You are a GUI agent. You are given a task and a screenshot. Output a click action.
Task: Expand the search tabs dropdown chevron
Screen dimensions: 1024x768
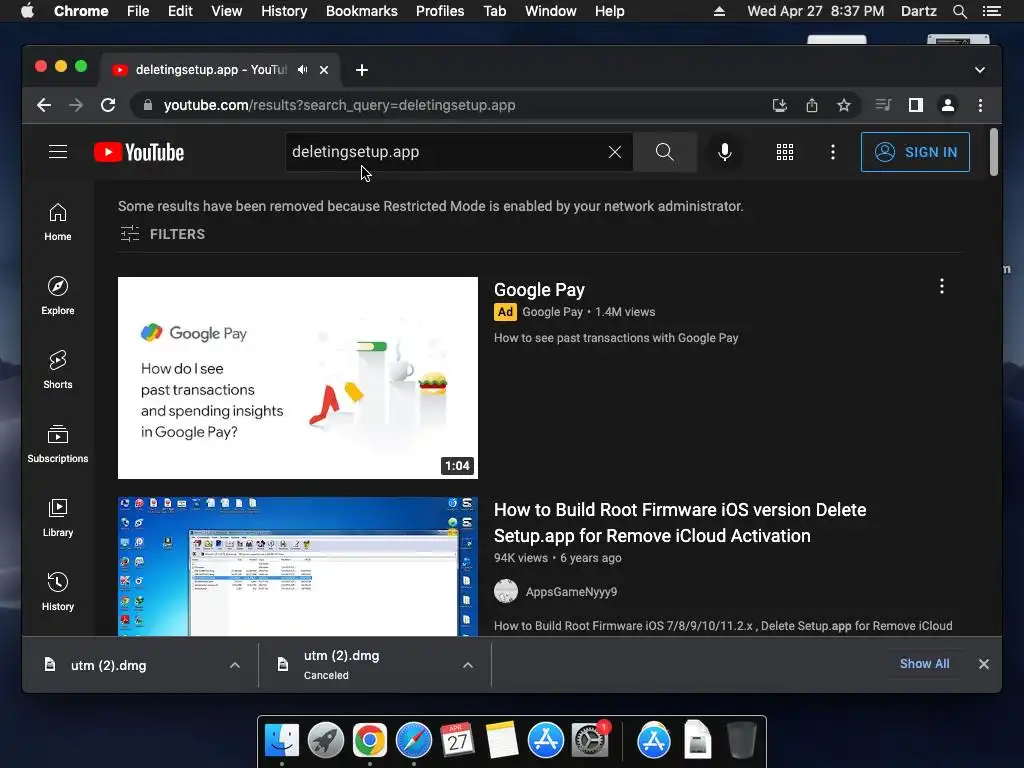point(980,70)
